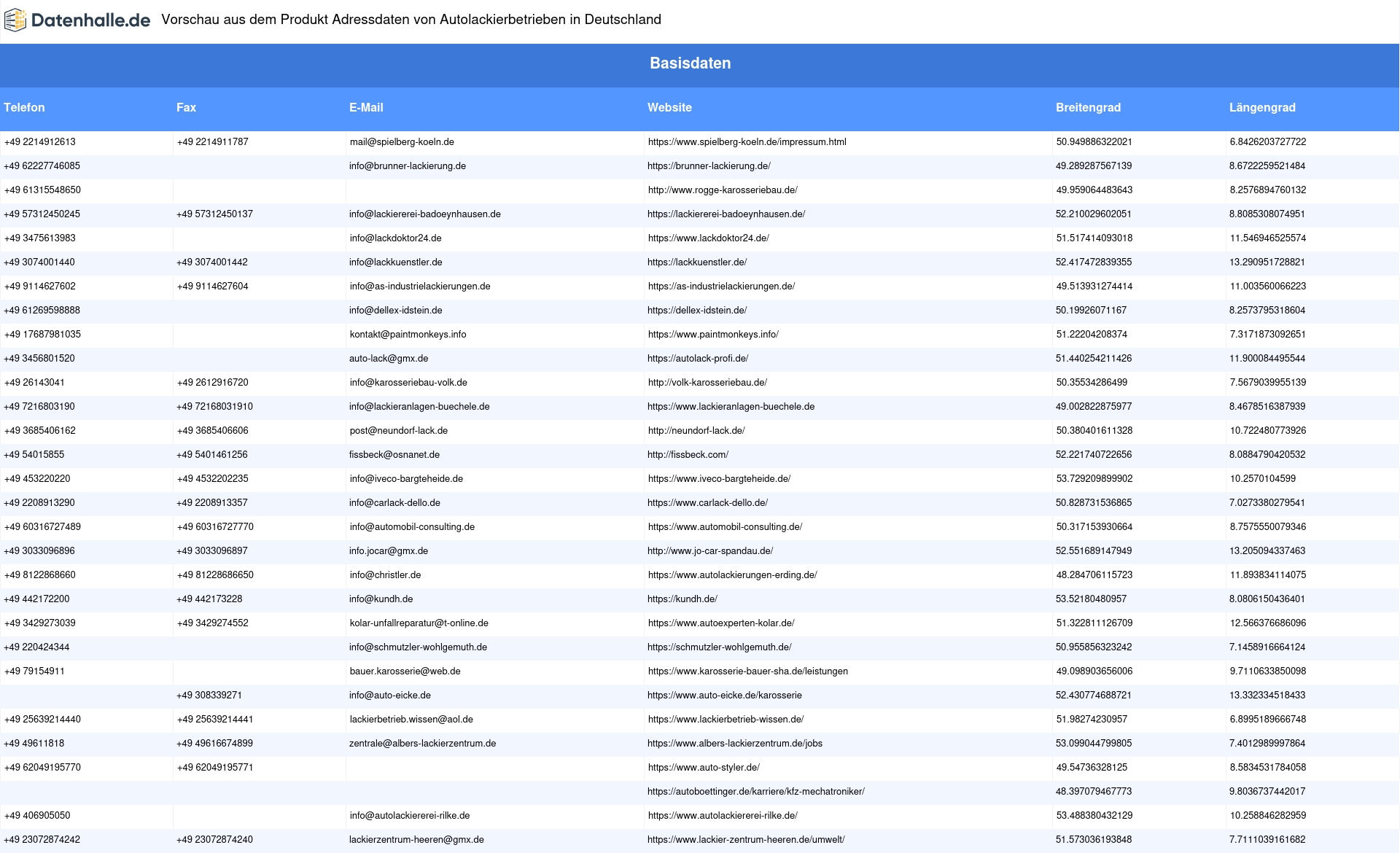Open spielberg-koeln.de impressum website link

[x=747, y=142]
